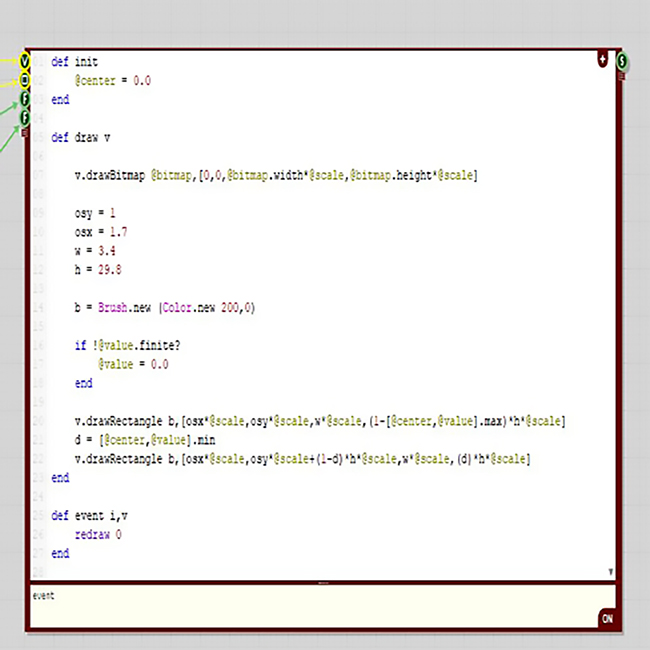The height and width of the screenshot is (650, 650).
Task: Toggle the ON button of Ruby component
Action: 606,619
